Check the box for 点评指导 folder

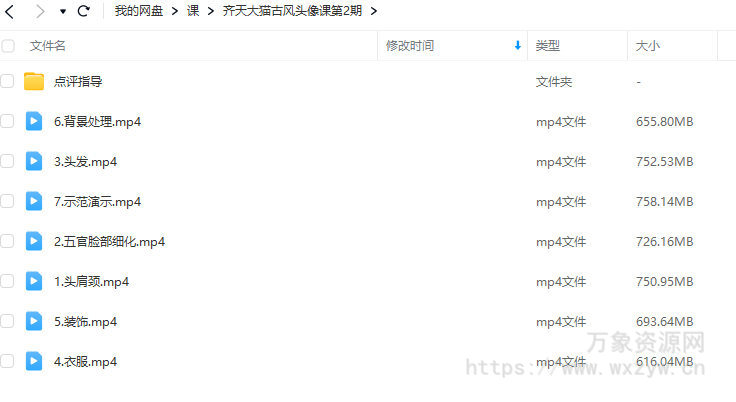8,82
